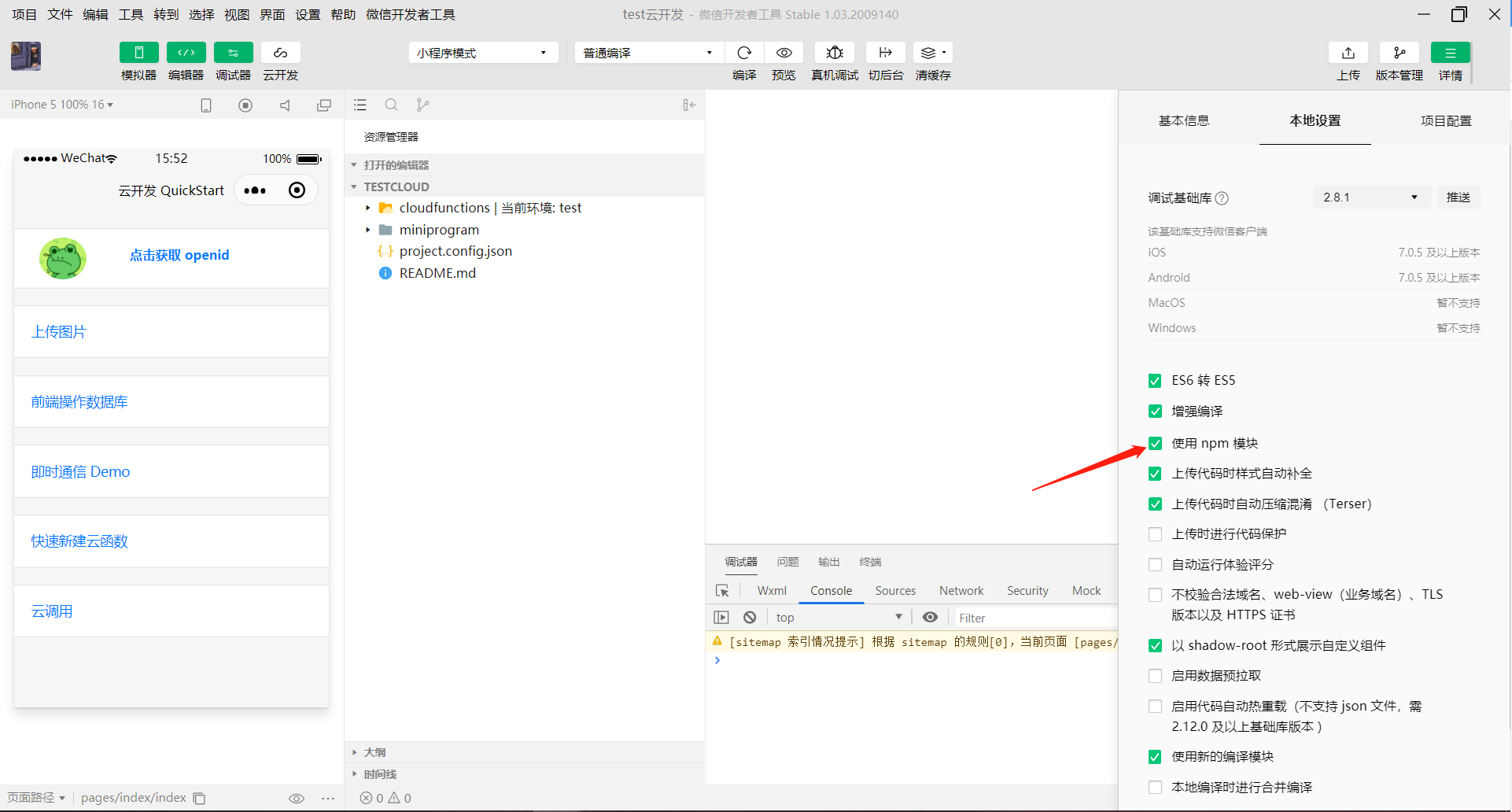Open the iPhone 5 device dropdown

pos(62,105)
